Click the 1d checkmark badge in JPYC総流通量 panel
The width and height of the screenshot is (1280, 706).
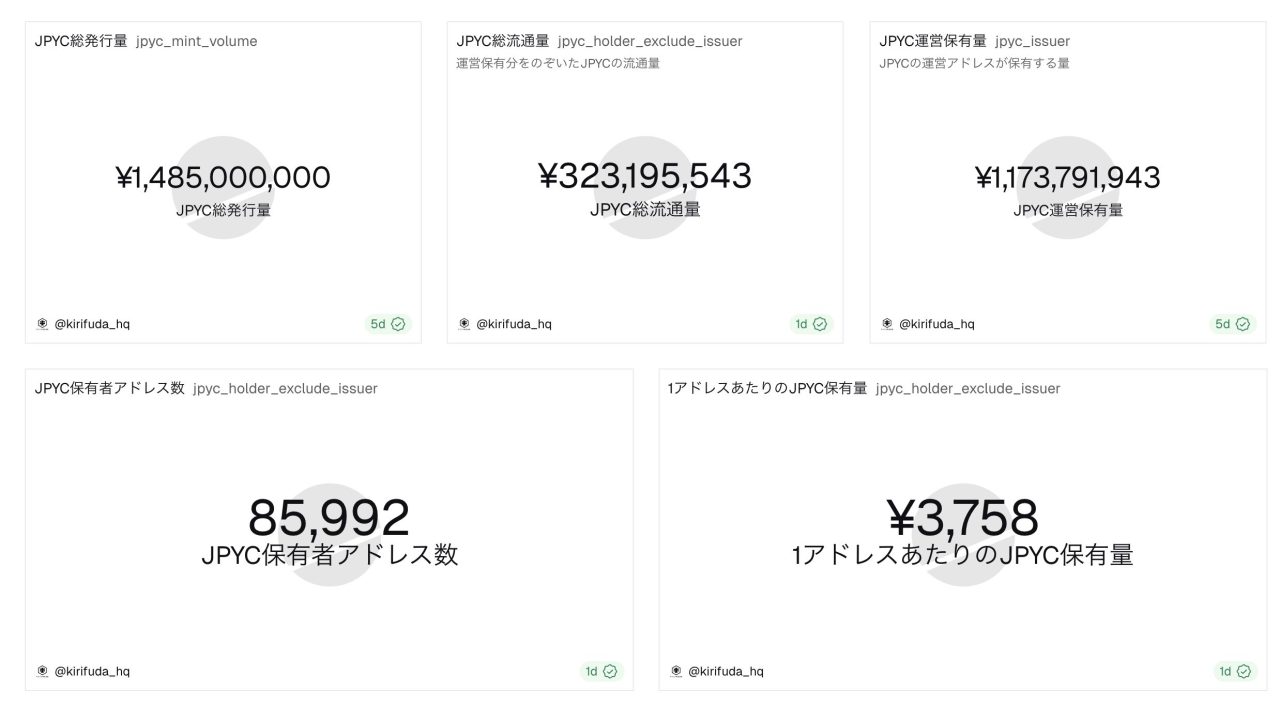point(810,324)
